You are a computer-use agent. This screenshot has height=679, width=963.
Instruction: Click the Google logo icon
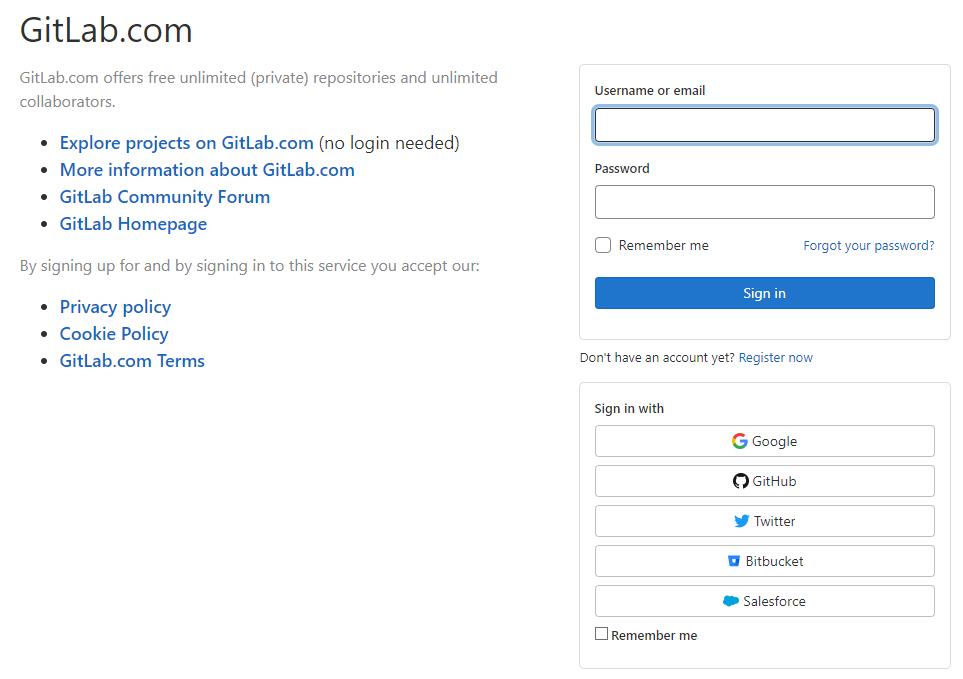[739, 441]
